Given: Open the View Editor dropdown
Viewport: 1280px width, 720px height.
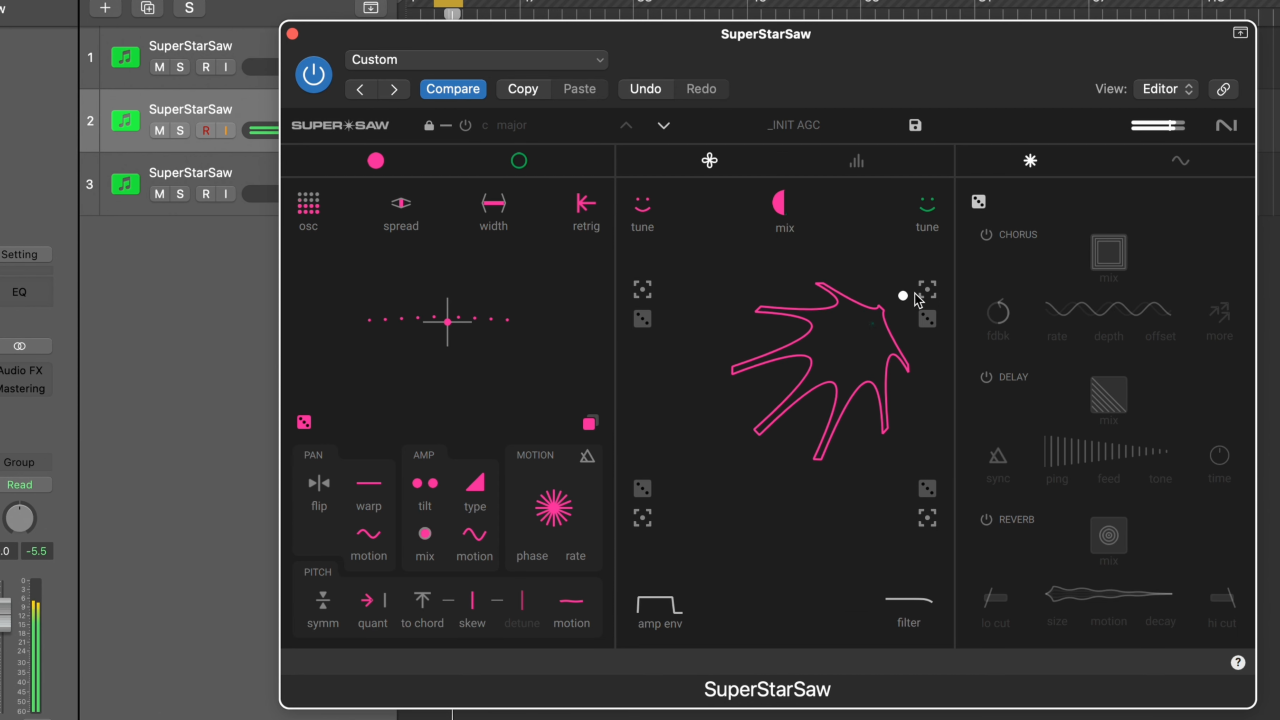Looking at the screenshot, I should point(1166,89).
